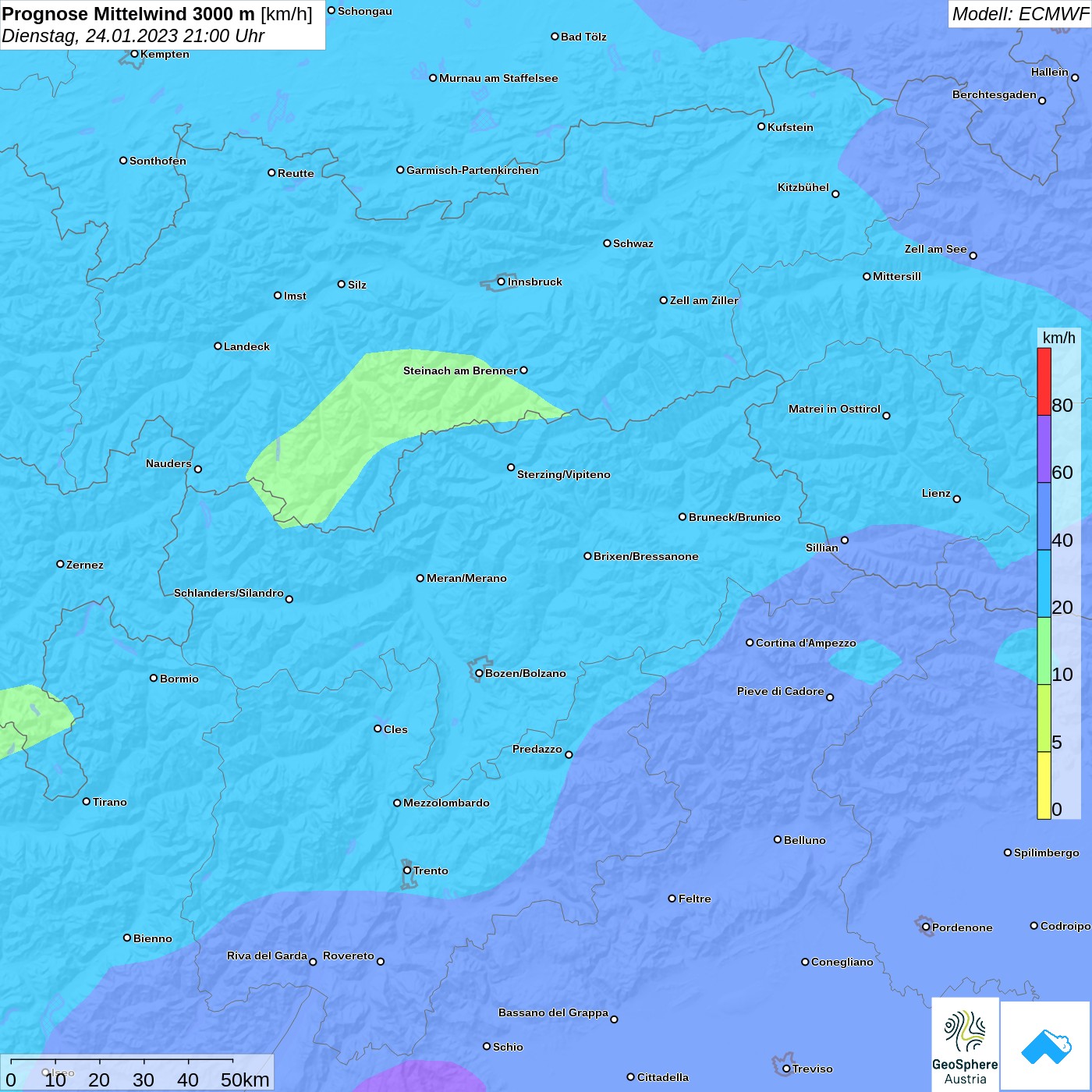Click the GeoSphere Austria logo
The height and width of the screenshot is (1092, 1092).
[x=966, y=1045]
